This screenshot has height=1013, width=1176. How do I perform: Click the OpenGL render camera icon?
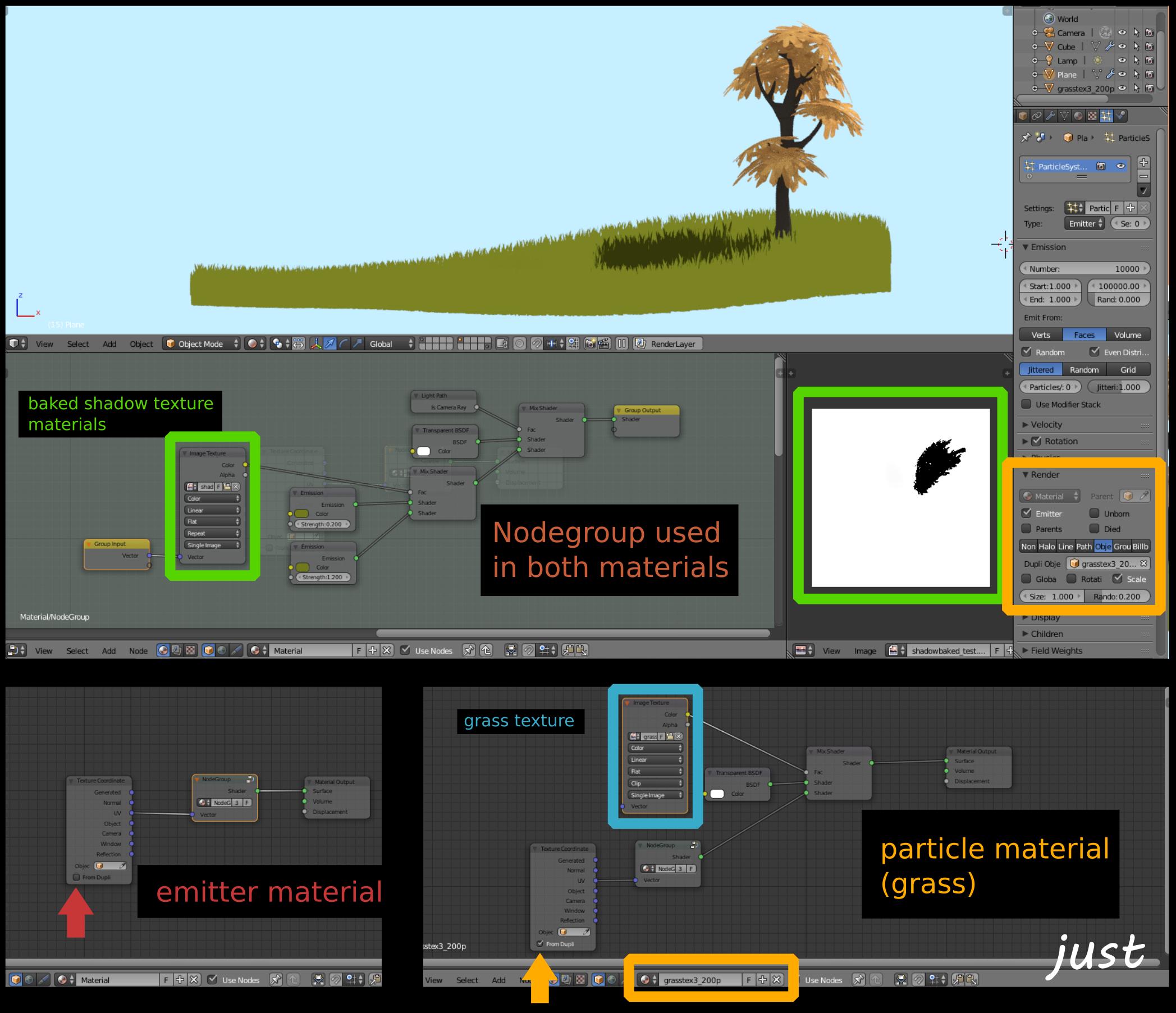coord(591,343)
